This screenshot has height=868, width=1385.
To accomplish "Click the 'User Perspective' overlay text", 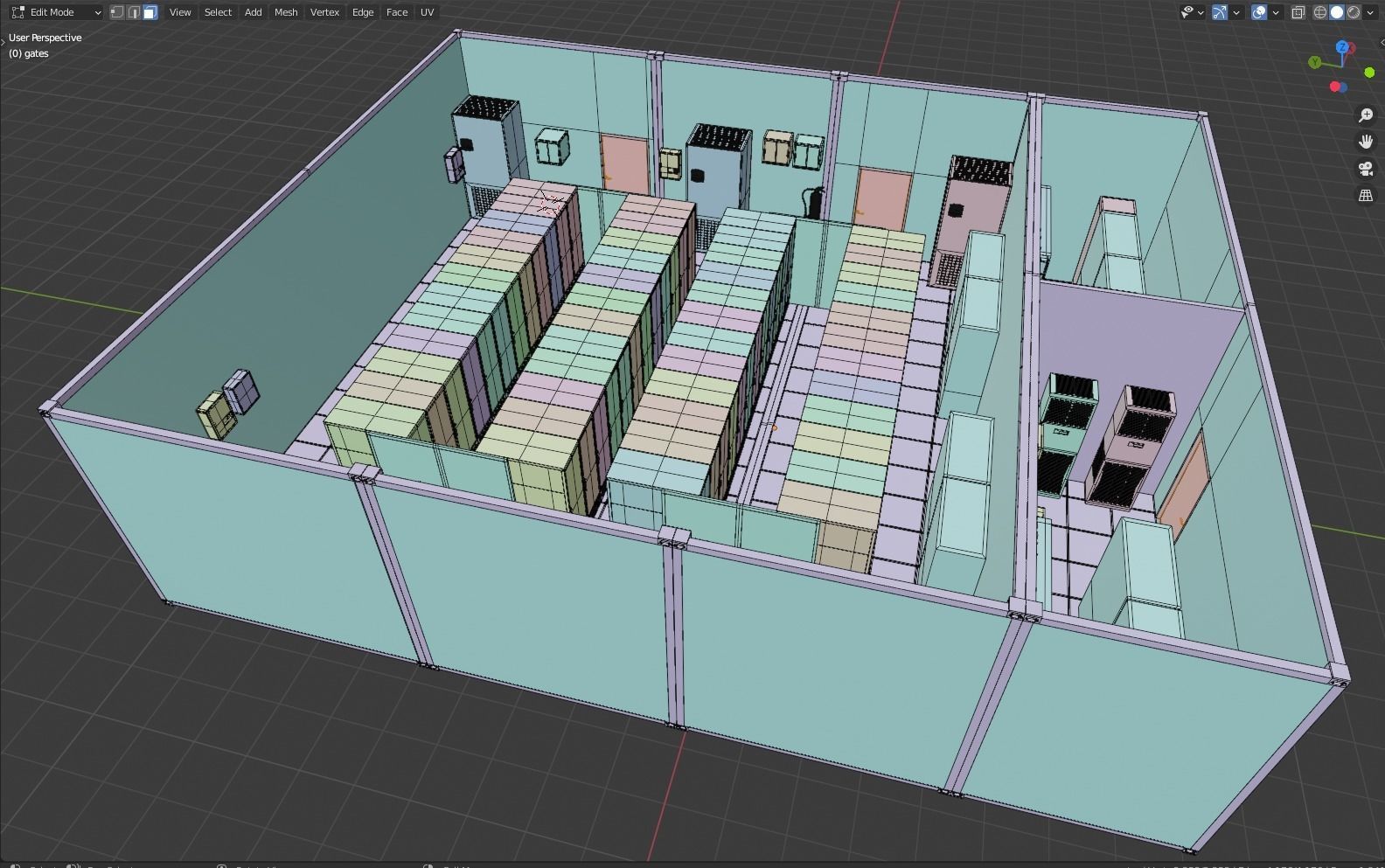I will [45, 38].
